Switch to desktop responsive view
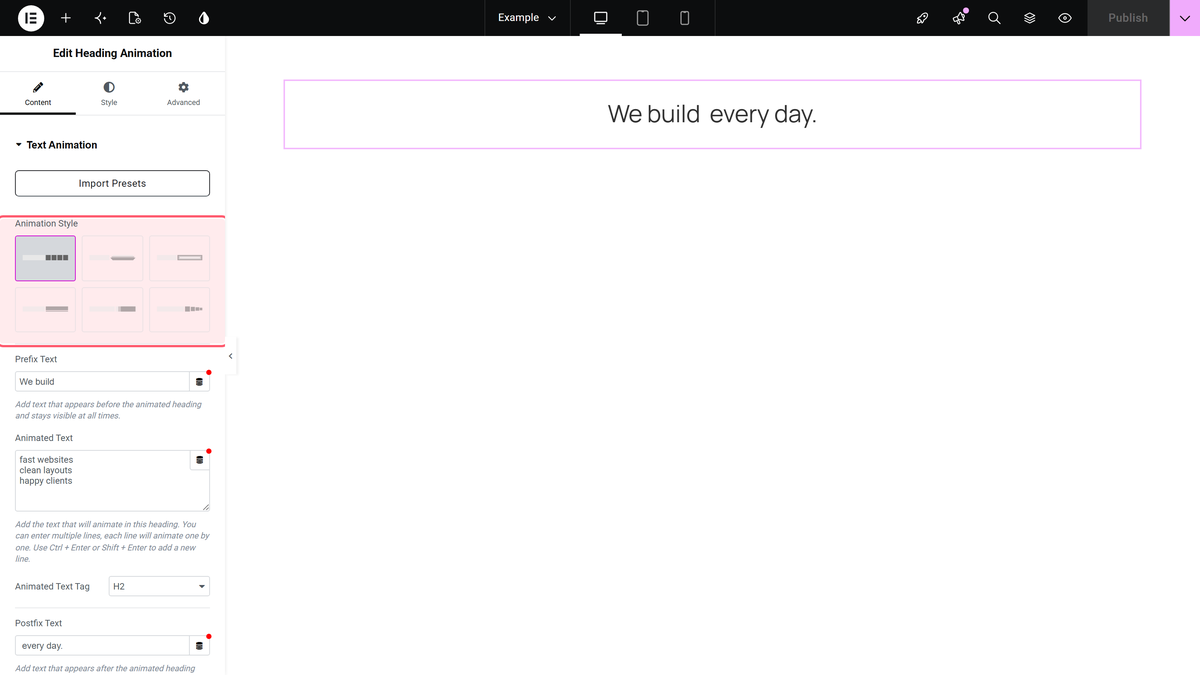The width and height of the screenshot is (1200, 675). pyautogui.click(x=601, y=18)
